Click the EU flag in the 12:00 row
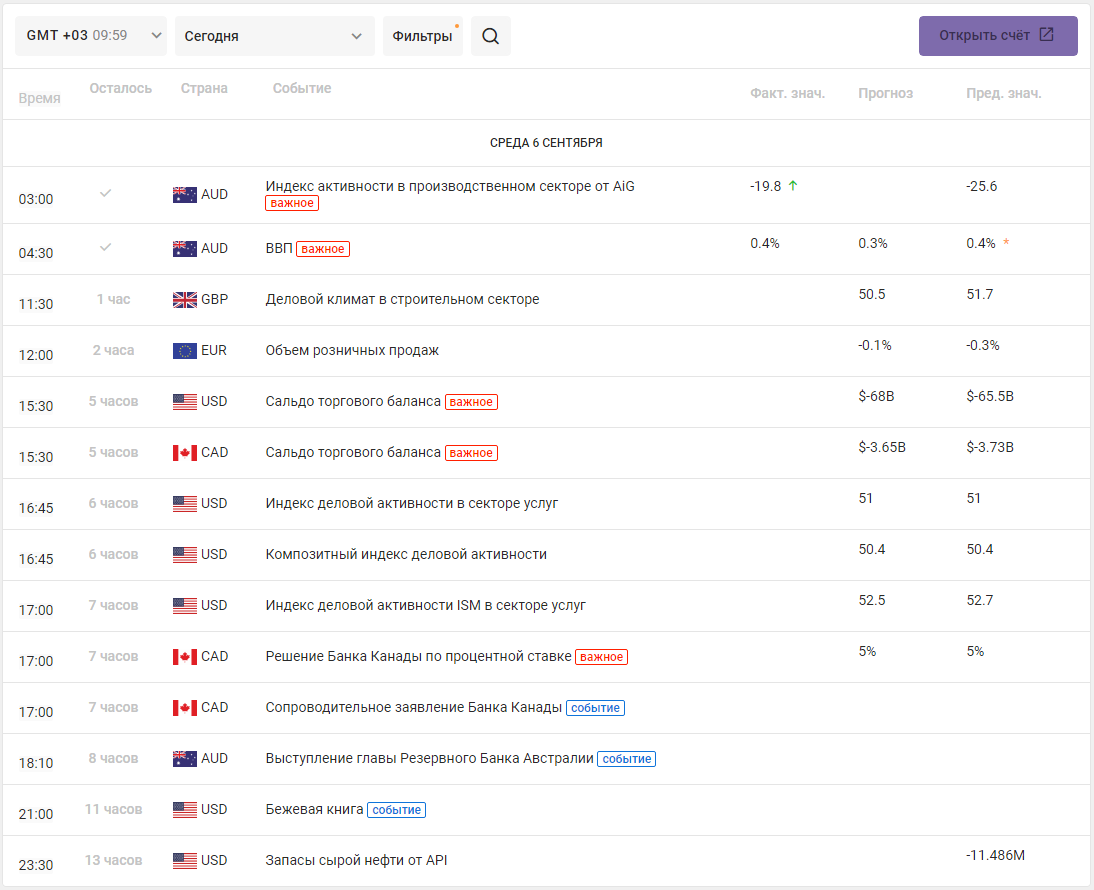The height and width of the screenshot is (890, 1094). tap(185, 350)
